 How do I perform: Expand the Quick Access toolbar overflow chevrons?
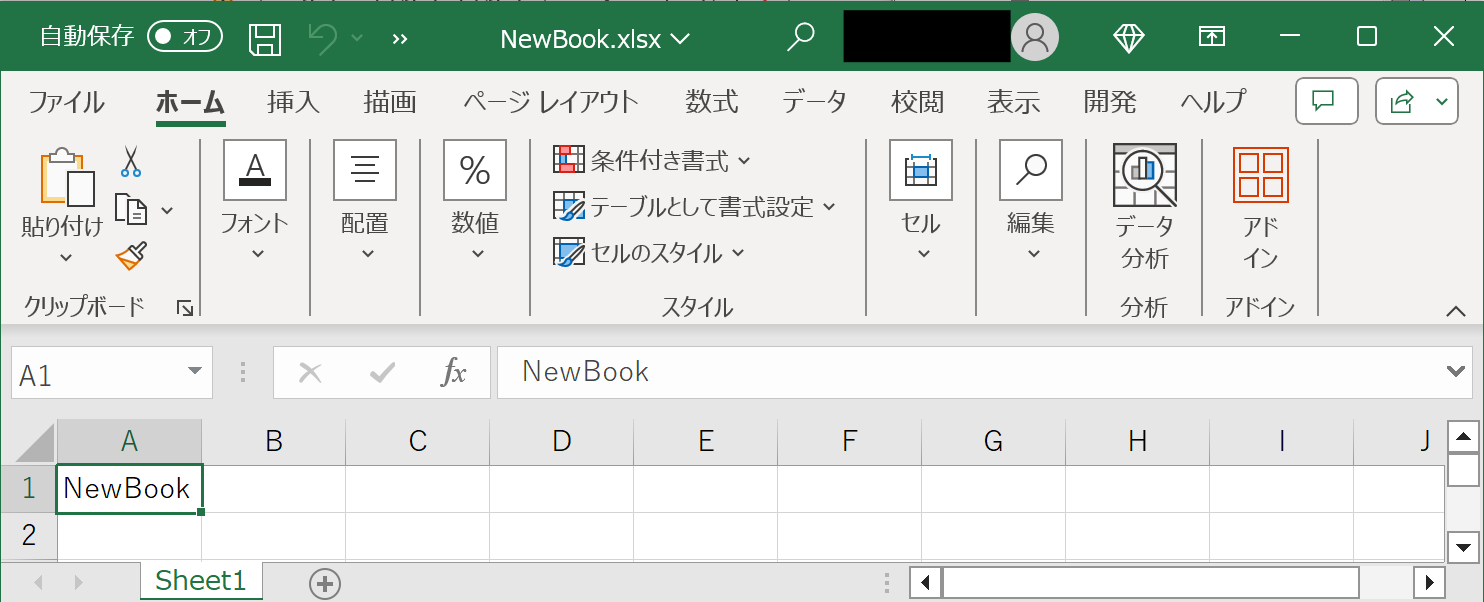tap(401, 39)
